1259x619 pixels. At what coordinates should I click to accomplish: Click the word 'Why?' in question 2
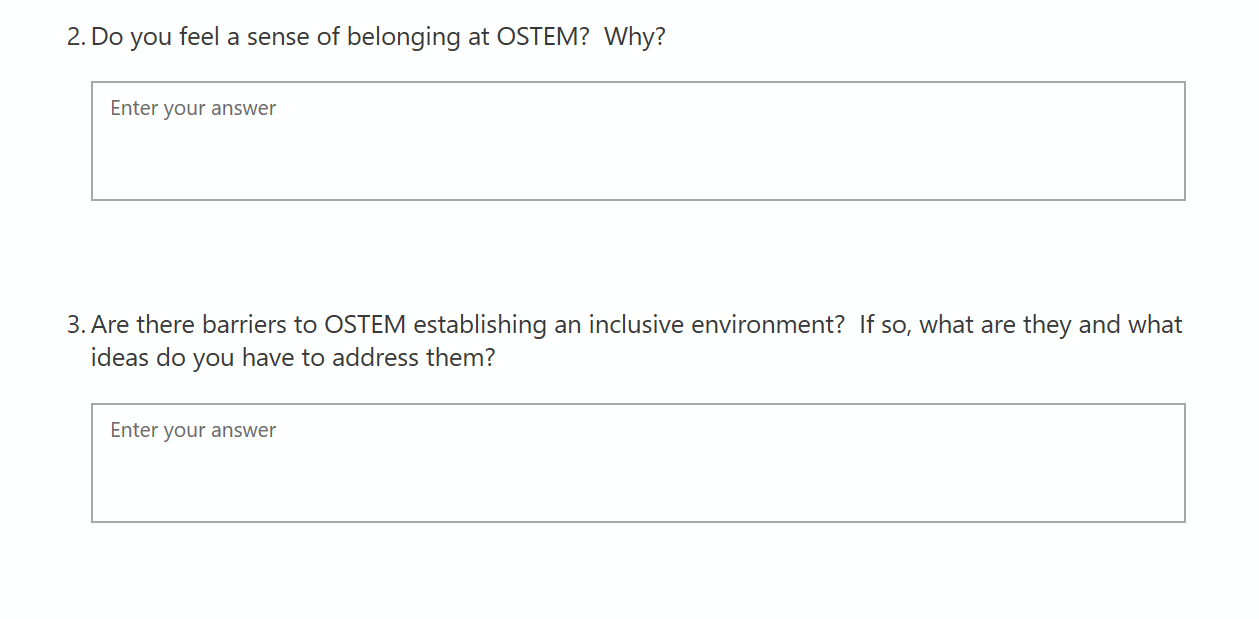pyautogui.click(x=635, y=38)
